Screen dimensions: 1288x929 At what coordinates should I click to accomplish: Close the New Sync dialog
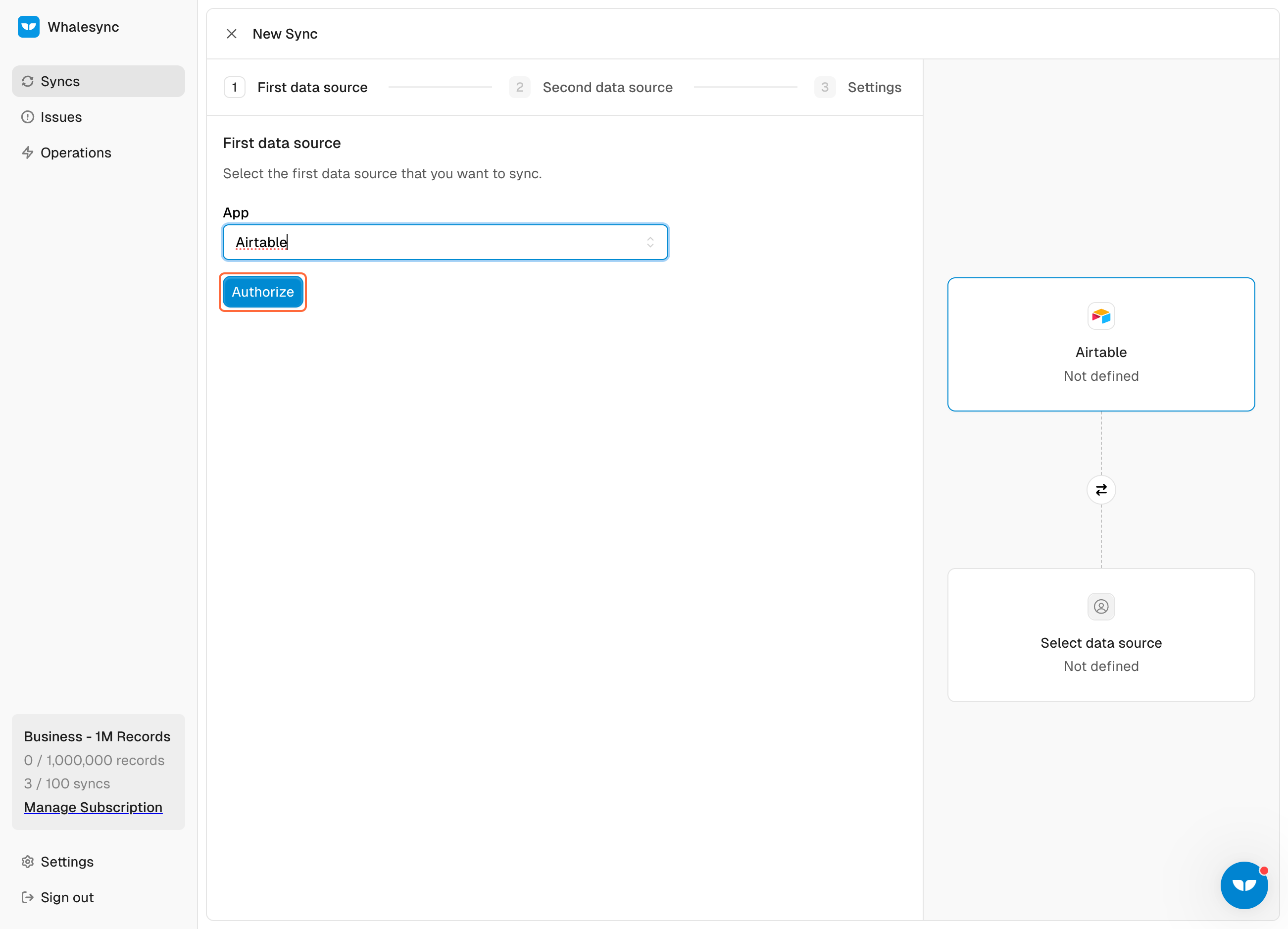pyautogui.click(x=232, y=34)
